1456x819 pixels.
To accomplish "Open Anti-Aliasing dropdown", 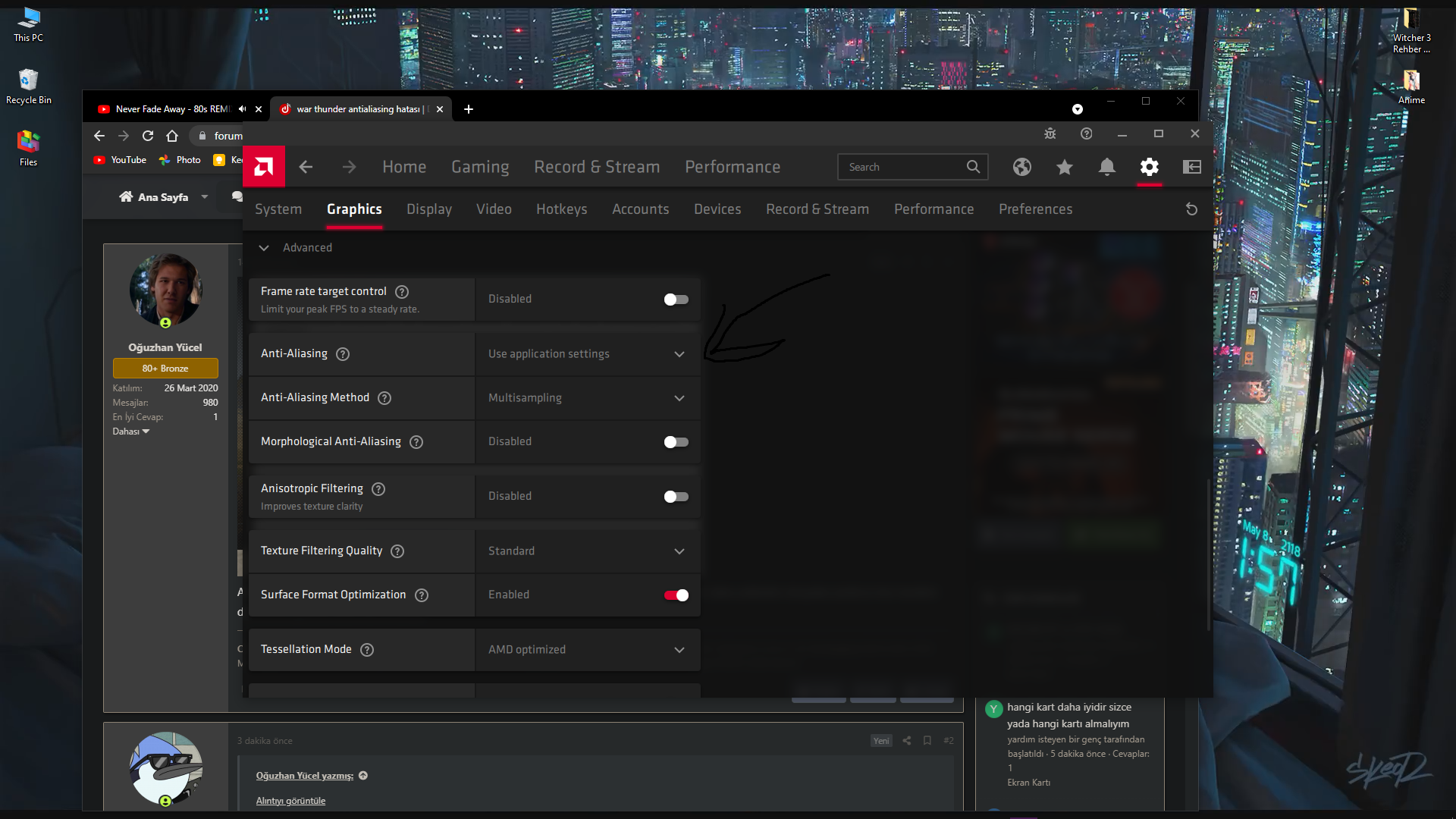I will tap(588, 354).
